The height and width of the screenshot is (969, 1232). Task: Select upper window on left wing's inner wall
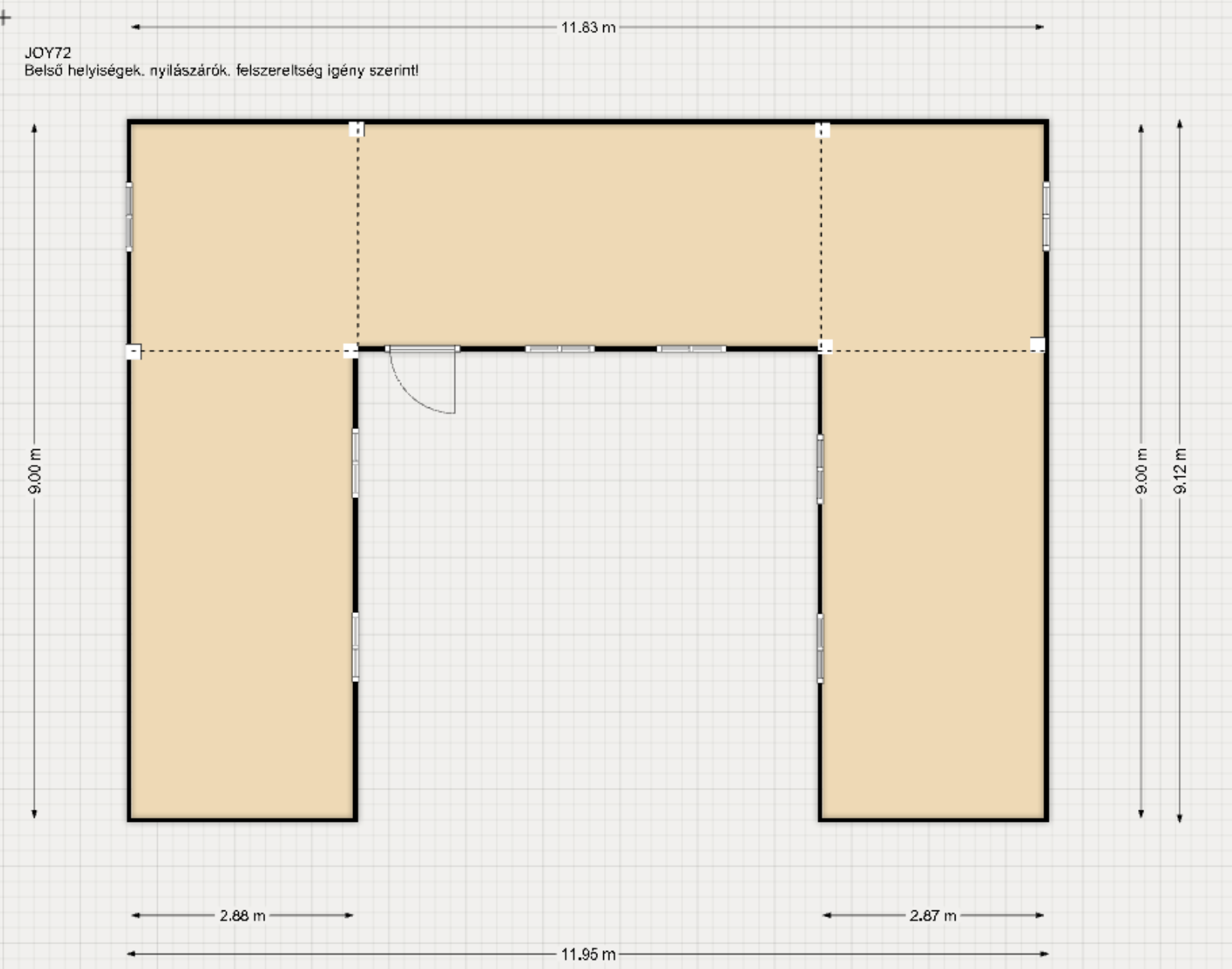coord(355,463)
